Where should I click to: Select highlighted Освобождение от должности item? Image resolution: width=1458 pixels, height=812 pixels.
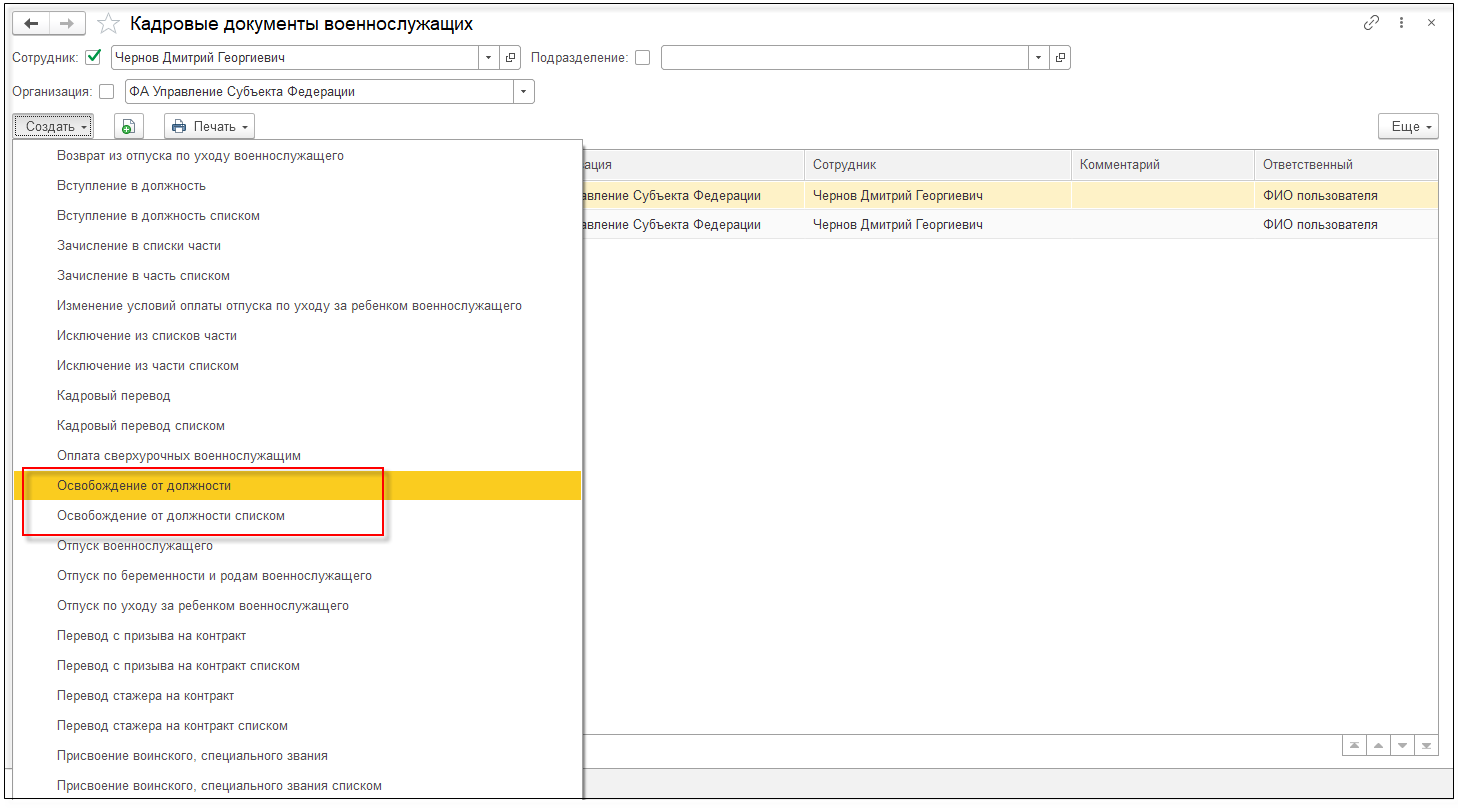tap(297, 486)
